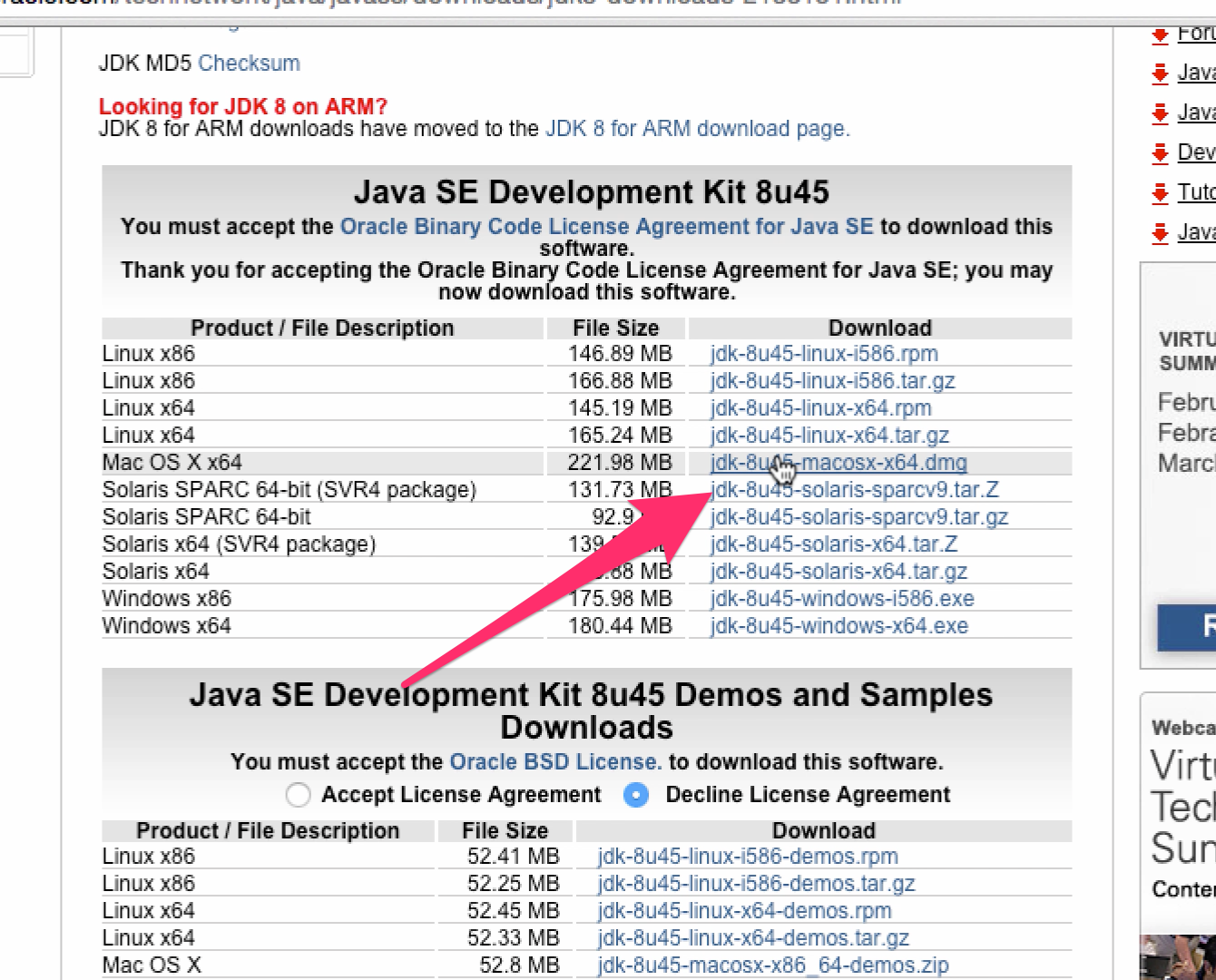This screenshot has width=1216, height=980.
Task: Click the blue button in Virtual Summit ad
Action: pos(1189,626)
